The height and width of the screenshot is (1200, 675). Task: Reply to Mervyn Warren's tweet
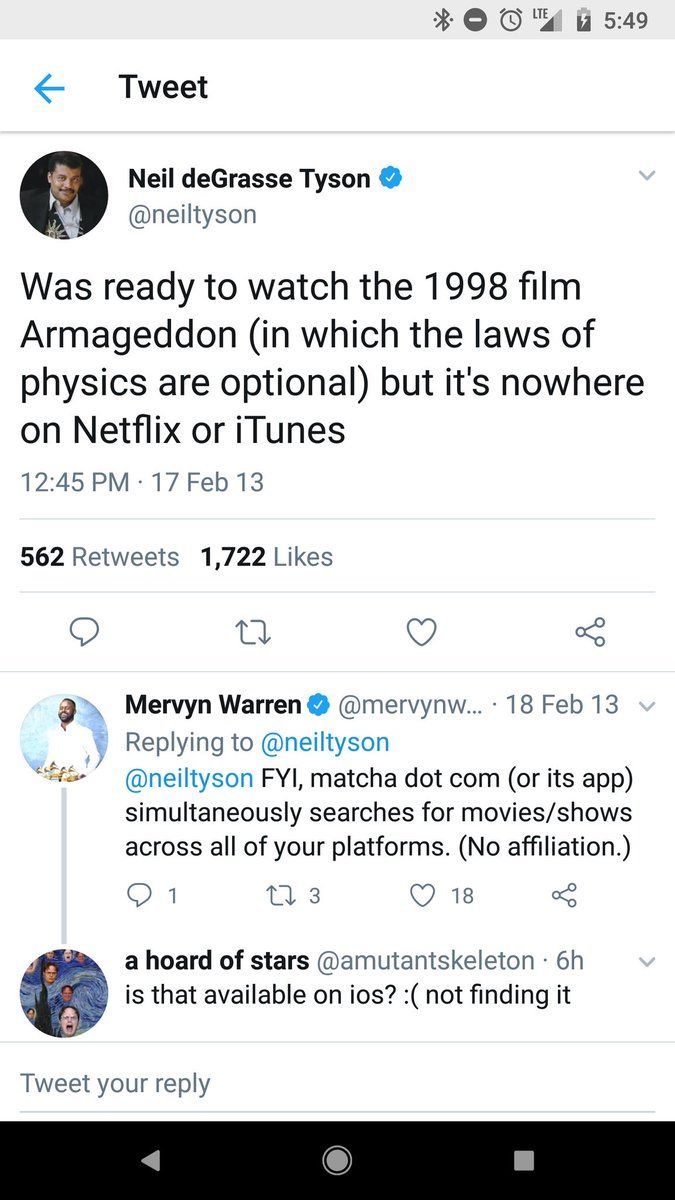(x=139, y=895)
